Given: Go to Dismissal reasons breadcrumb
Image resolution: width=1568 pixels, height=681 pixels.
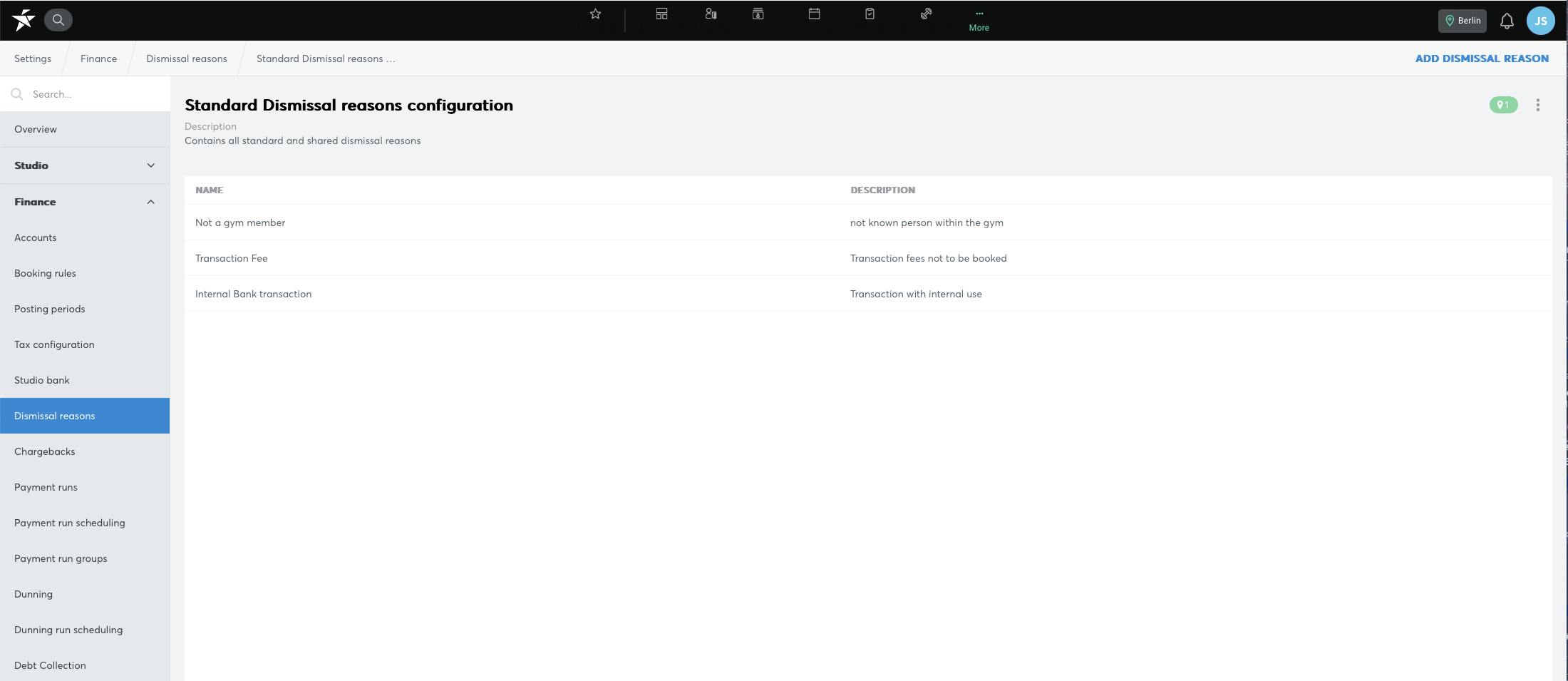Looking at the screenshot, I should (187, 58).
